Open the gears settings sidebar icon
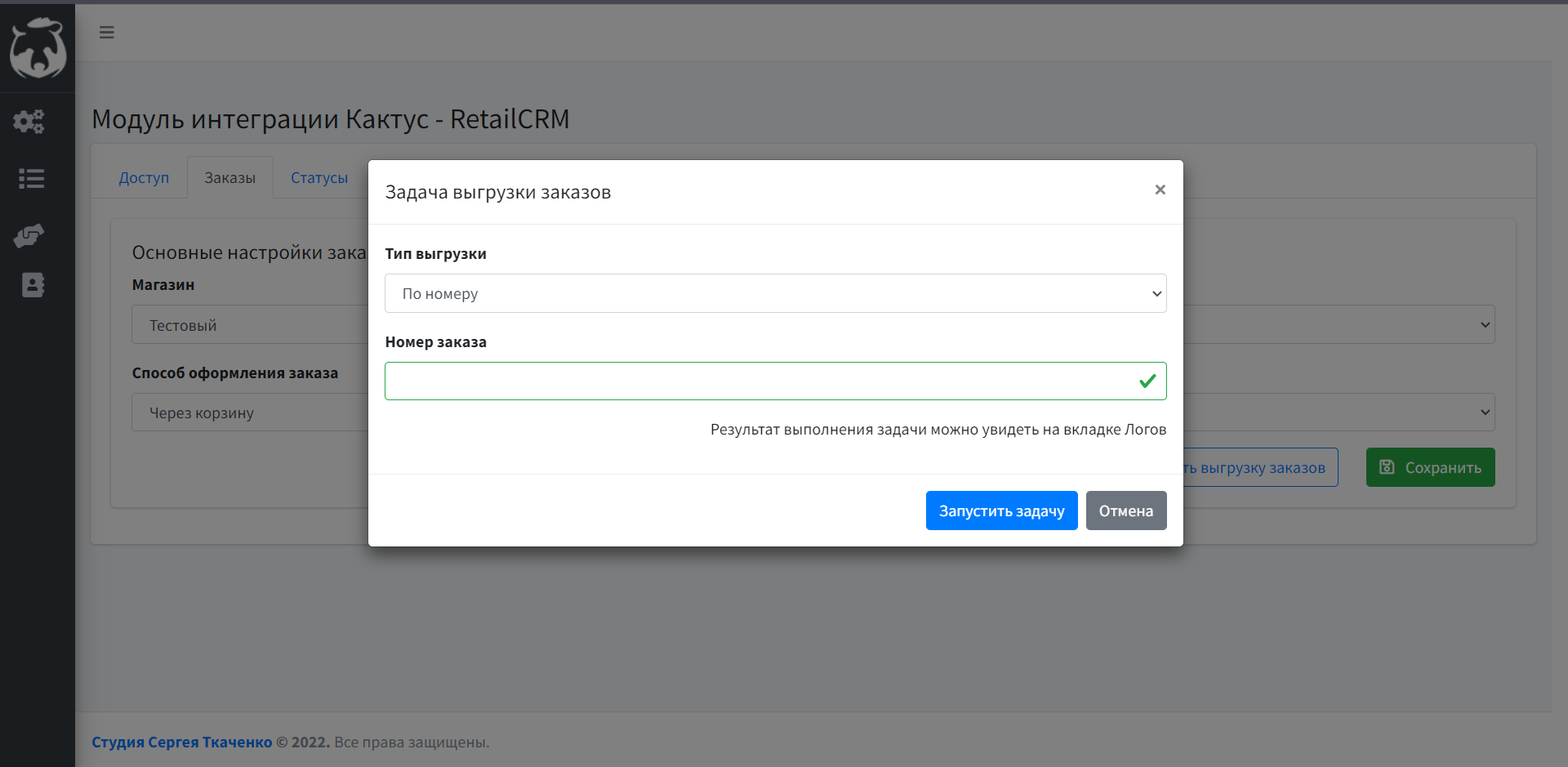1568x767 pixels. point(30,122)
